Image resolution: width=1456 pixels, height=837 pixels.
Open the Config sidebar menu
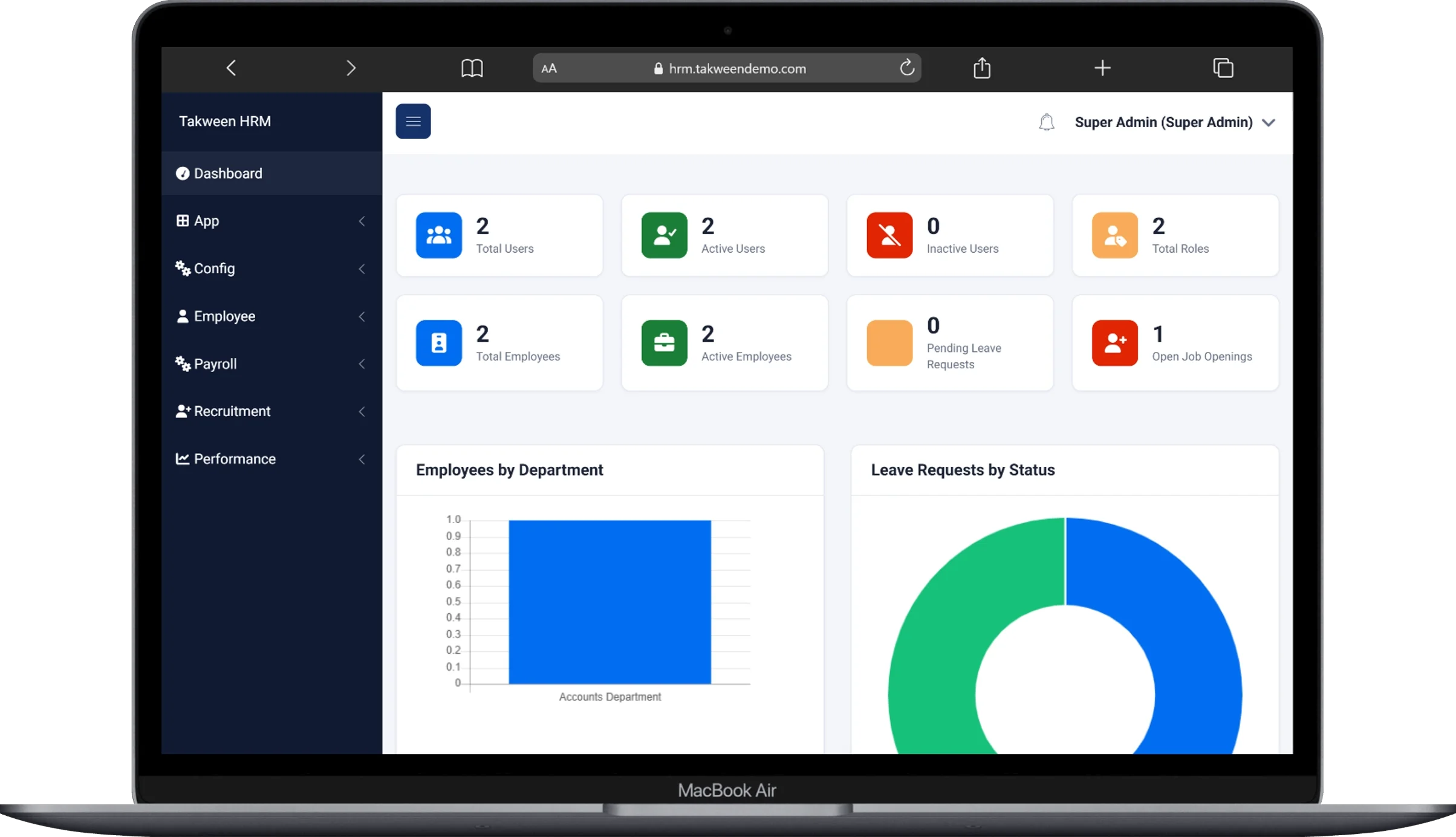(271, 269)
